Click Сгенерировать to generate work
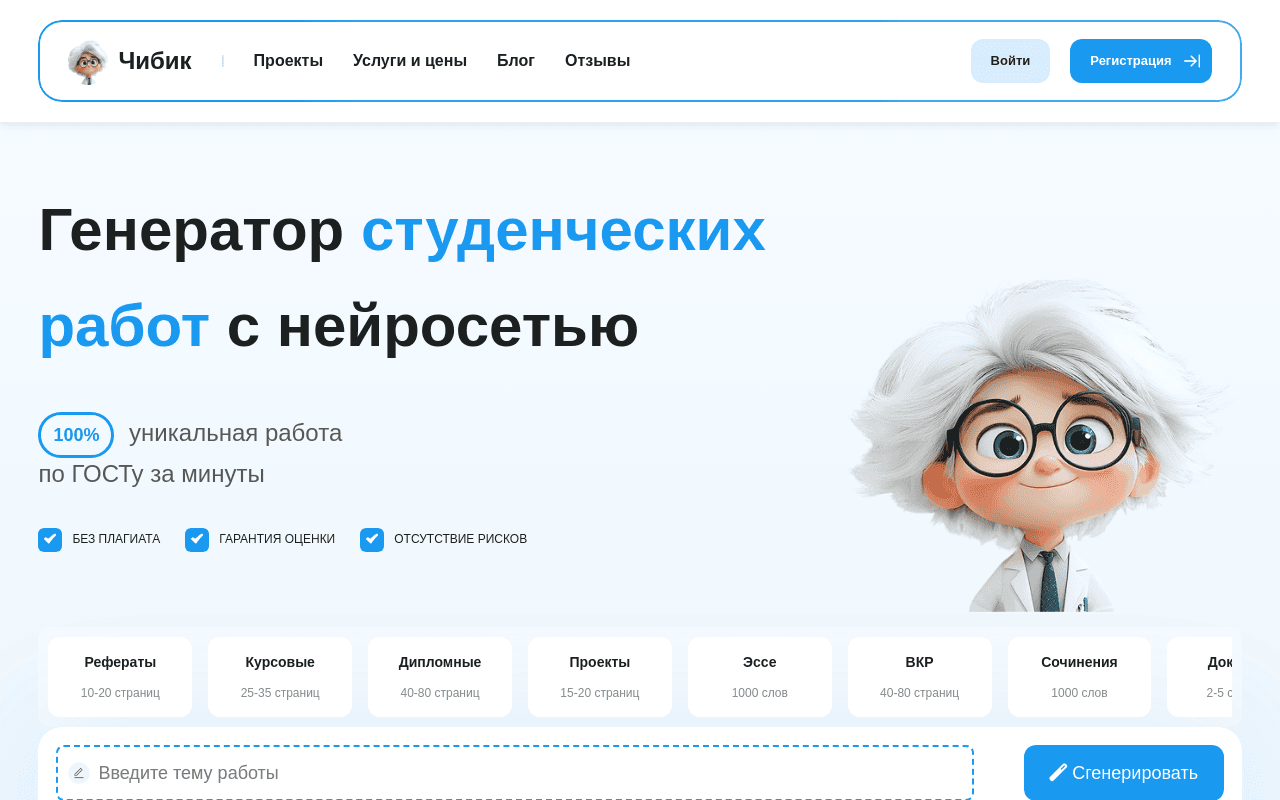 click(1124, 773)
